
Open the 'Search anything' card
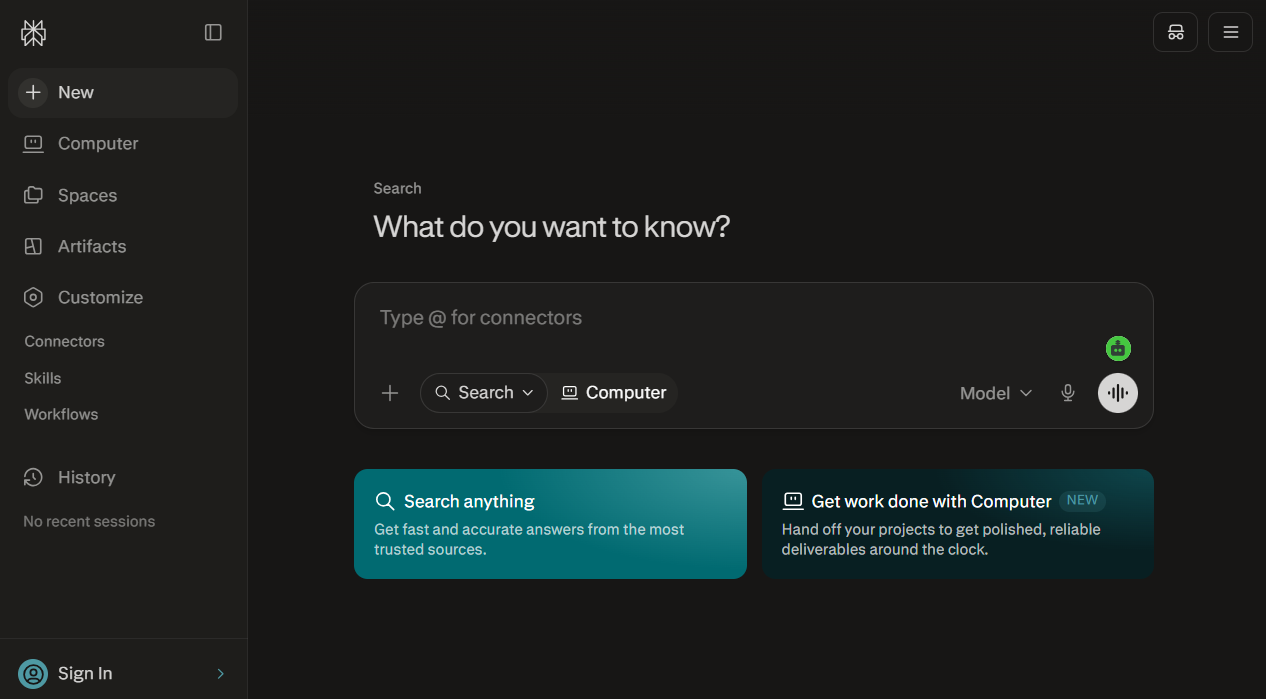550,524
